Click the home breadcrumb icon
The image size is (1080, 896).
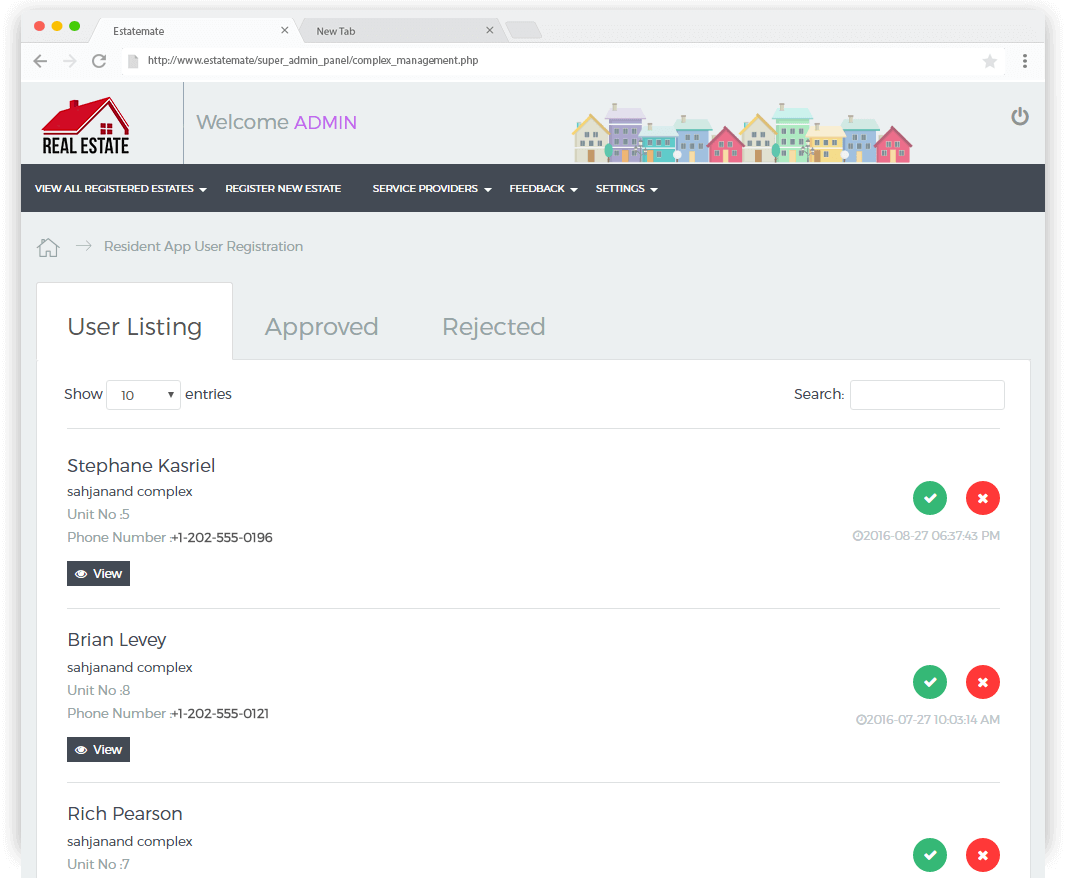(x=47, y=246)
